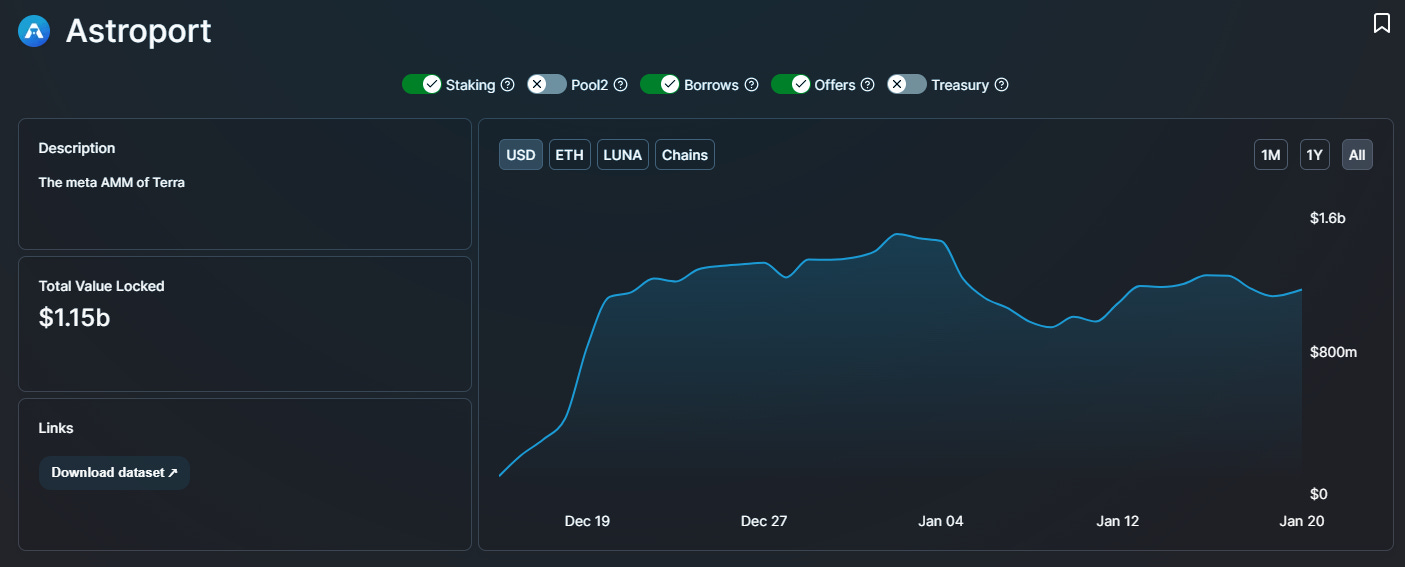
Task: Switch chart to ETH denomination
Action: coord(570,155)
